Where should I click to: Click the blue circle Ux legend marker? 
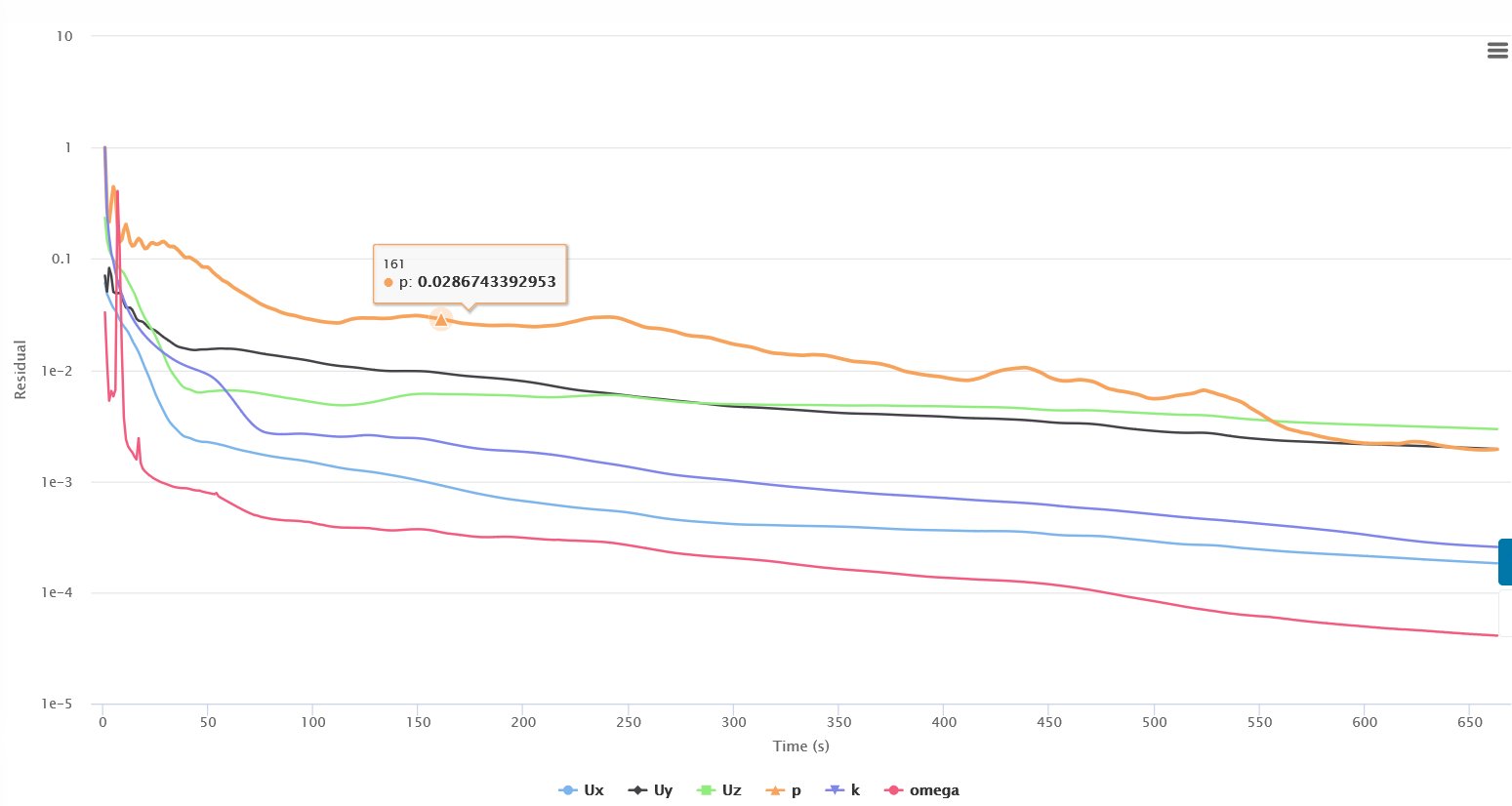coord(567,790)
